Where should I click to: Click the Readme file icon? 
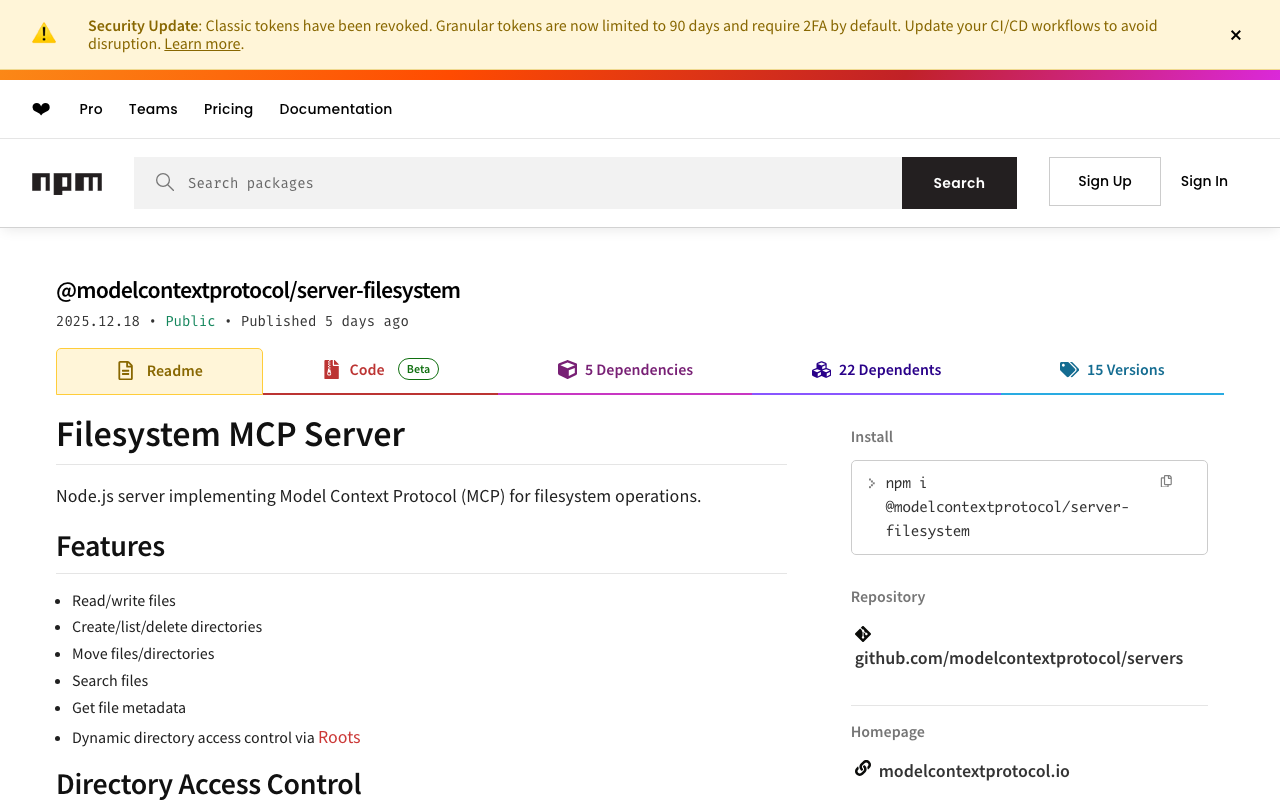[125, 371]
